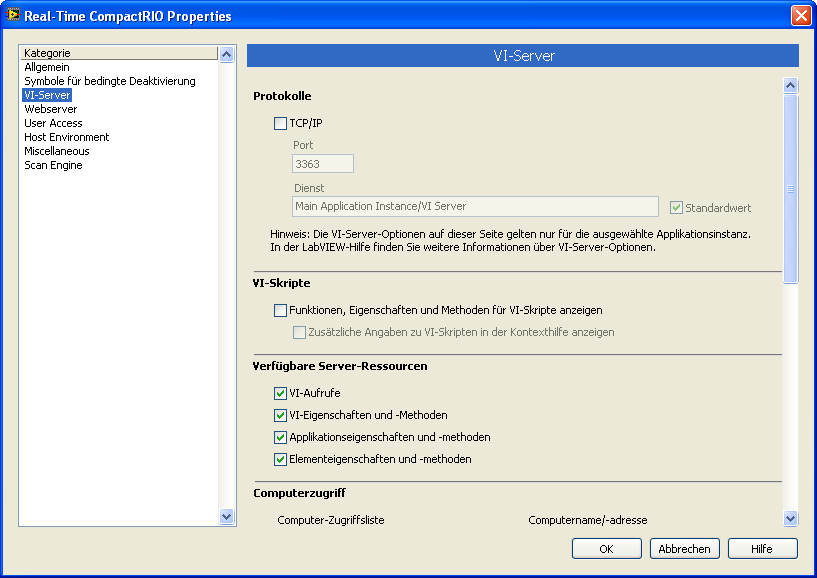The width and height of the screenshot is (817, 578).
Task: Click the LabVIEW icon in the title bar
Action: point(13,16)
